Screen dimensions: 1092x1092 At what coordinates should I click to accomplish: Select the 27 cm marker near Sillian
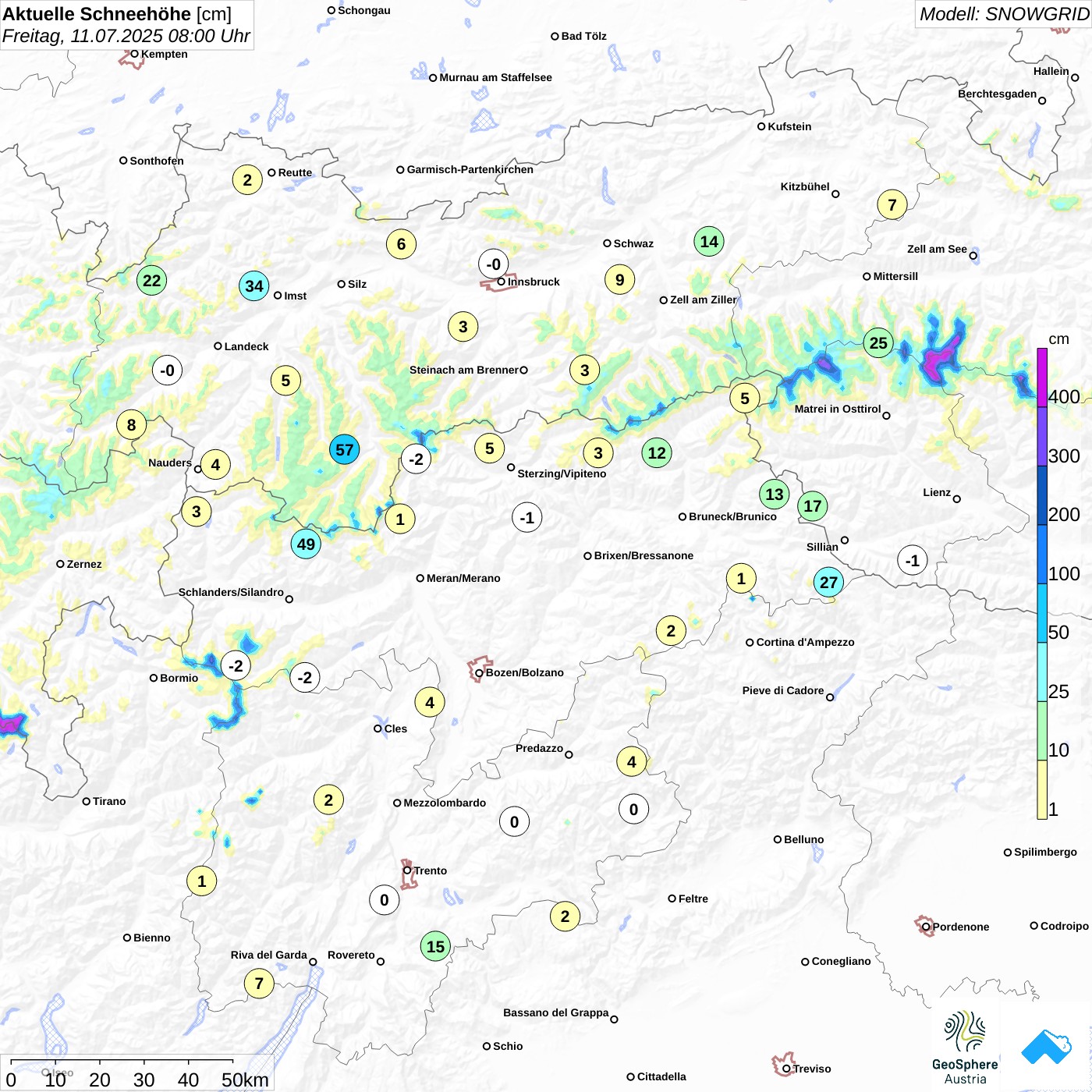pos(828,583)
